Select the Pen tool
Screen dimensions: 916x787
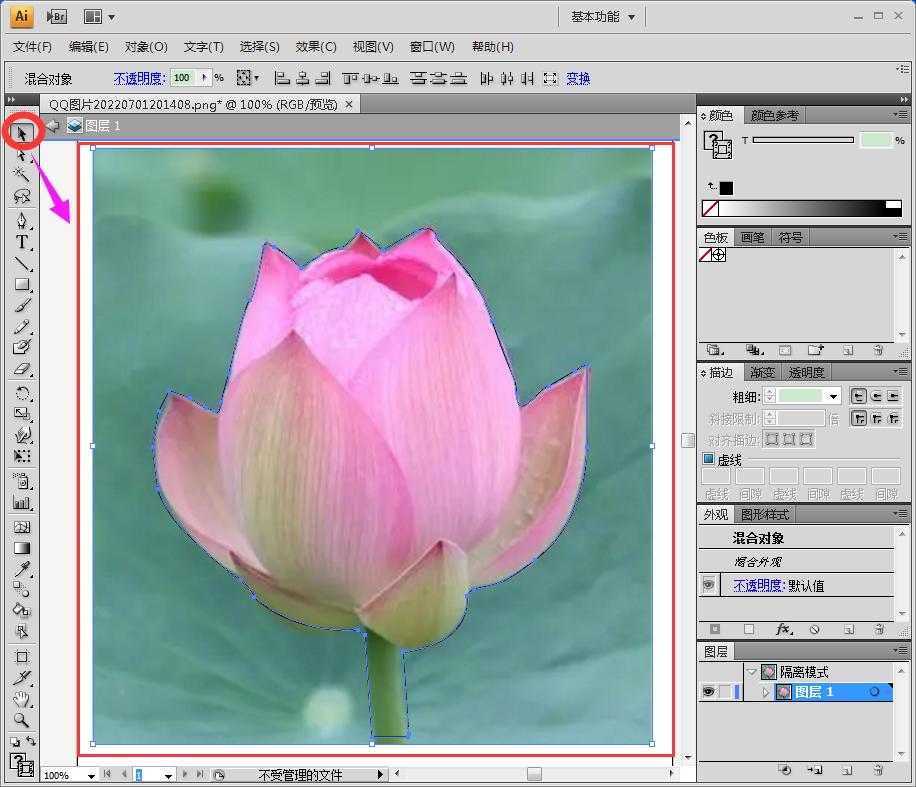pyautogui.click(x=22, y=220)
